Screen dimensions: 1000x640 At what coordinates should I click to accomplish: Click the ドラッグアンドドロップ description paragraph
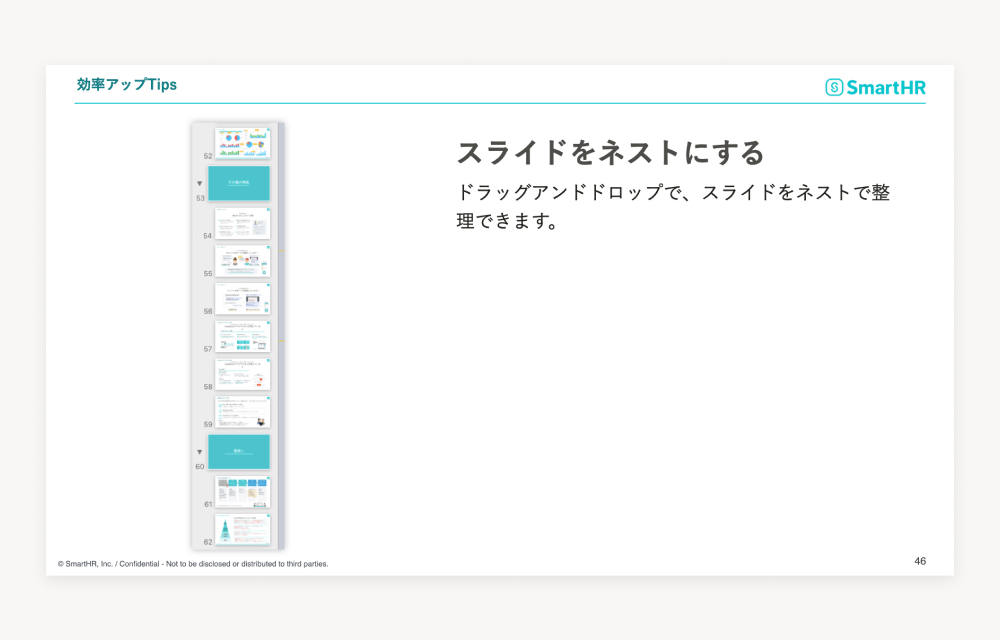673,207
